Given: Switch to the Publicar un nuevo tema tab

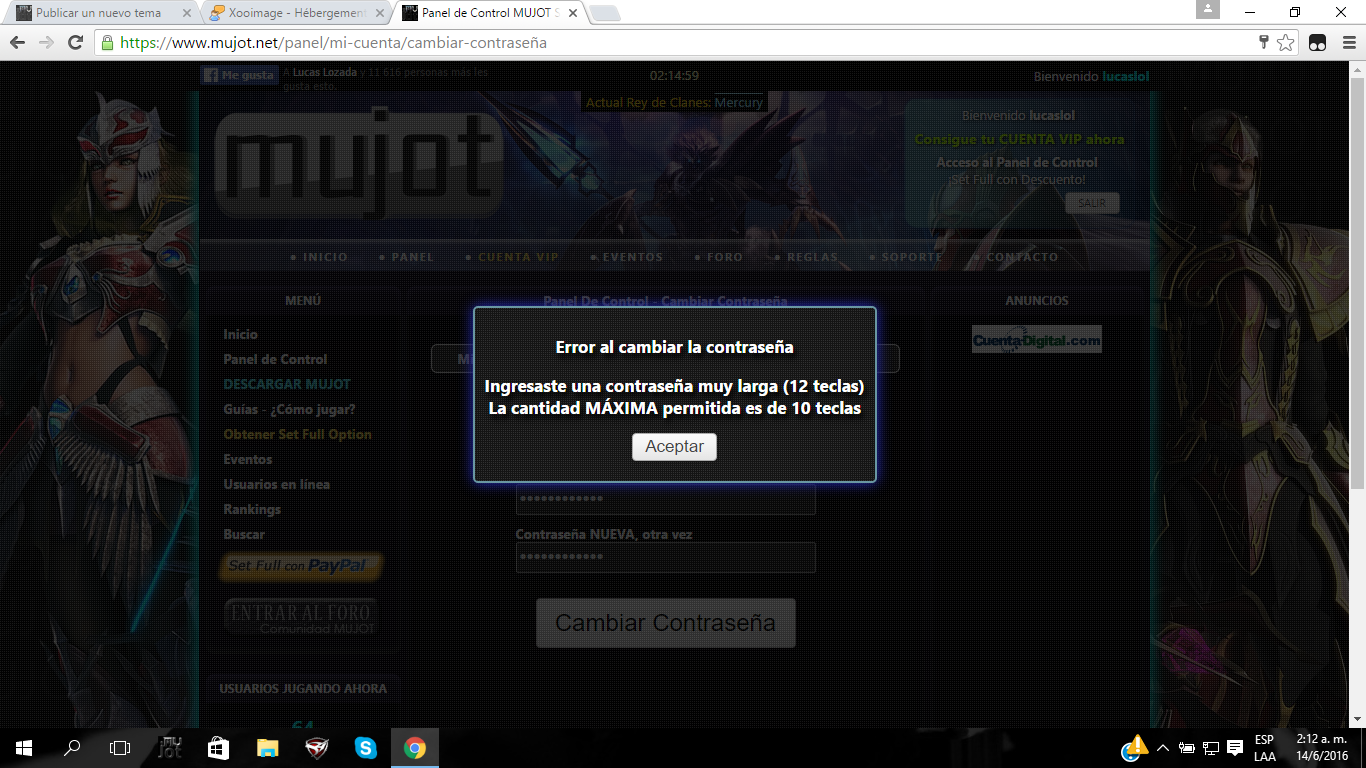Looking at the screenshot, I should (x=98, y=13).
